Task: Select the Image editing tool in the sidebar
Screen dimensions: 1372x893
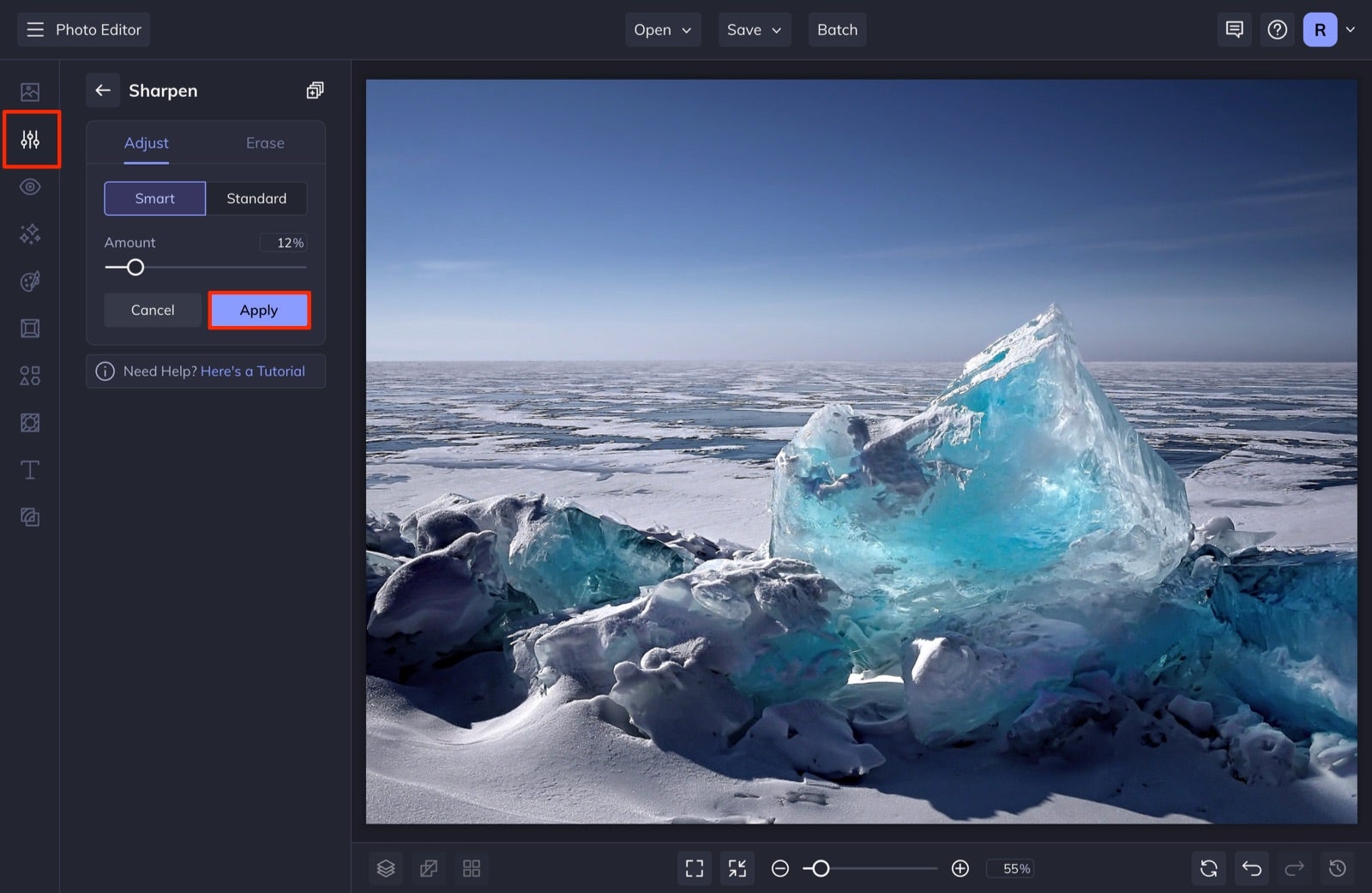Action: (x=30, y=90)
